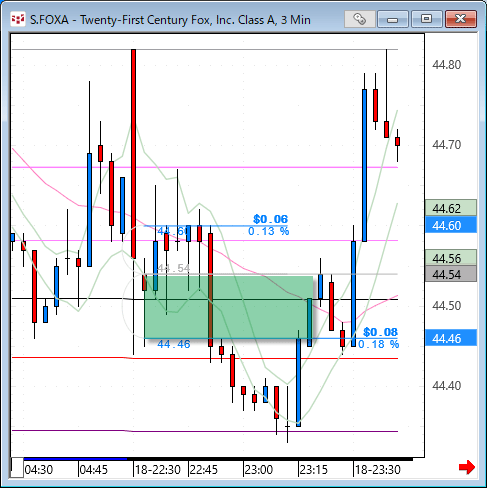487x488 pixels.
Task: Click the 0.13 % measurement label
Action: (x=269, y=231)
